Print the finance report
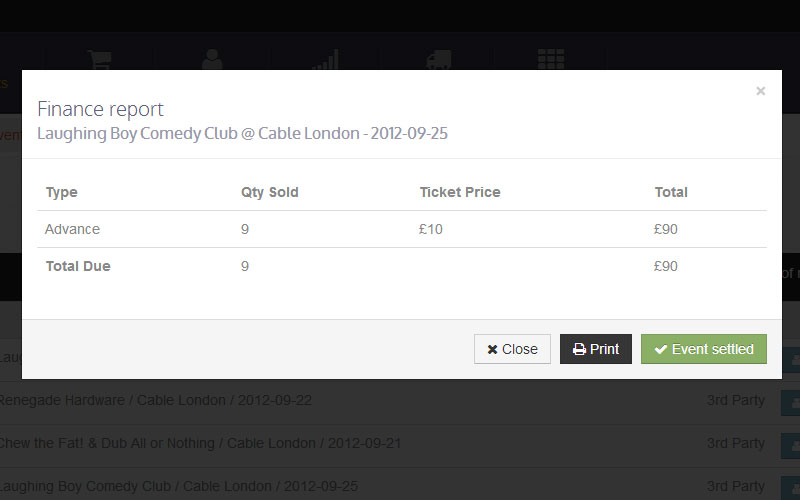800x500 pixels. pyautogui.click(x=596, y=349)
